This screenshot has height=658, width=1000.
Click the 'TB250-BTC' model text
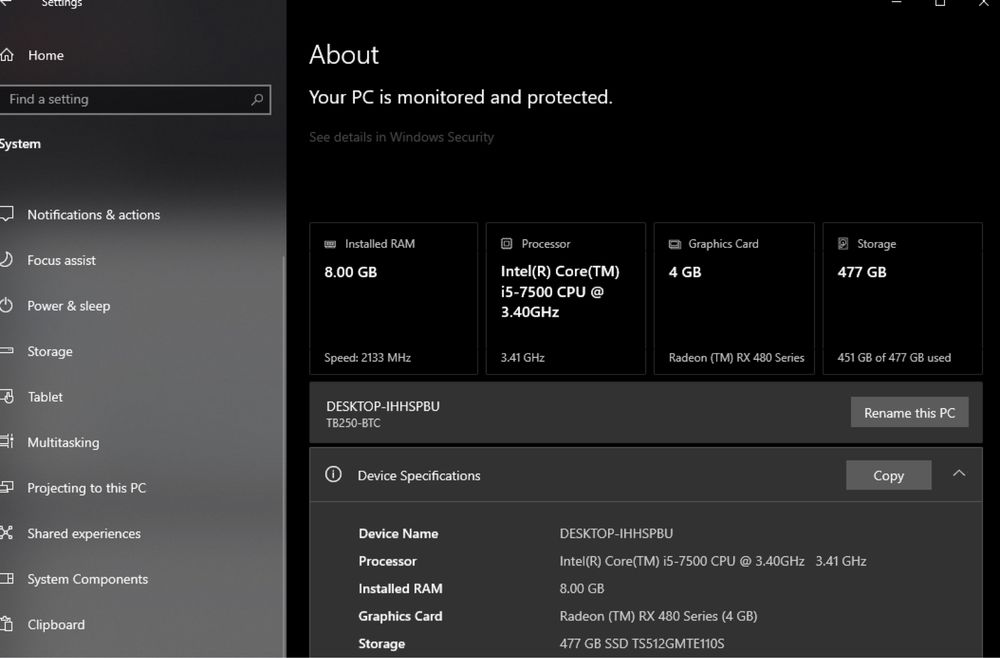click(353, 423)
